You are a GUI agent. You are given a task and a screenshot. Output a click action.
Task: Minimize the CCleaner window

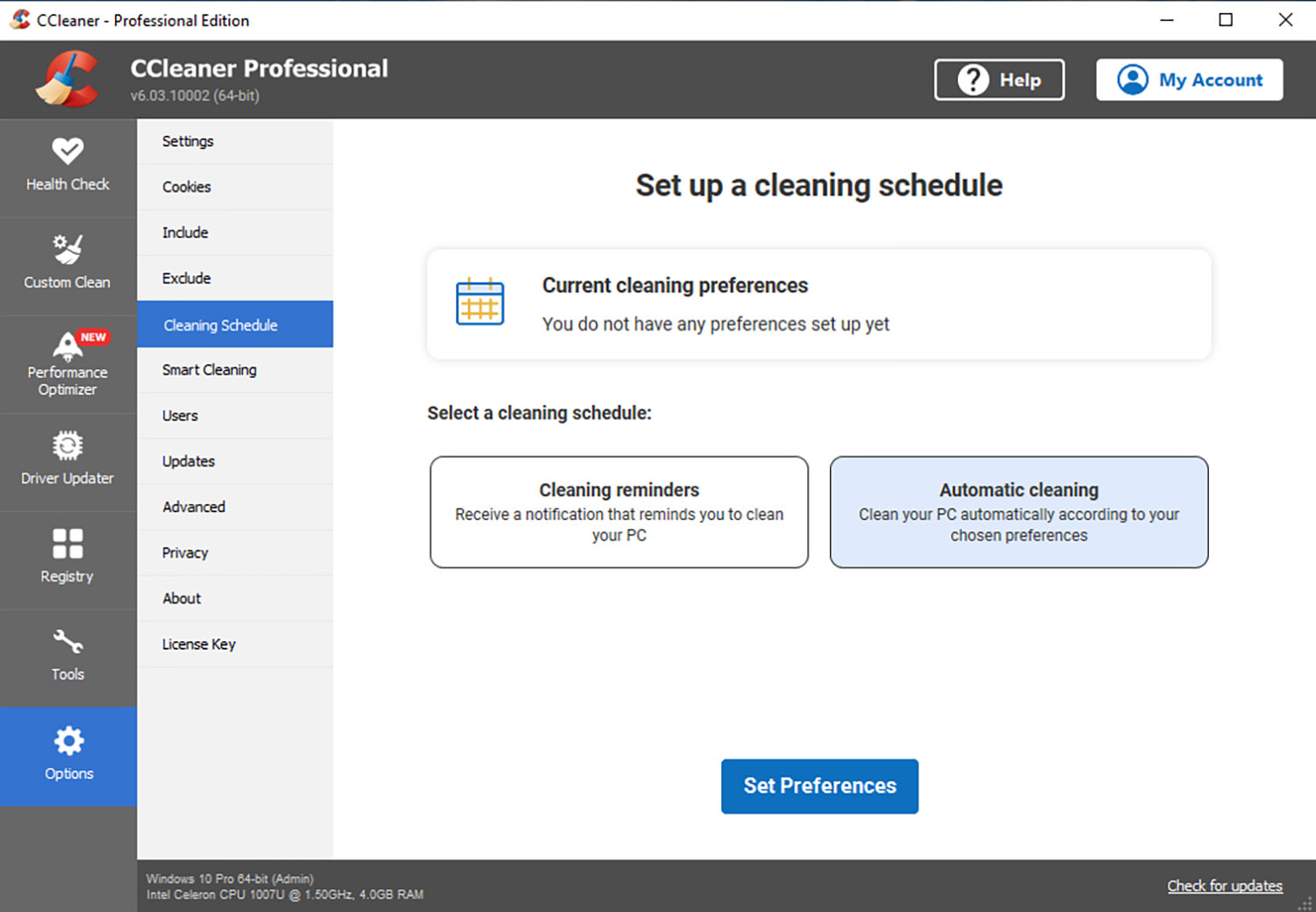click(x=1167, y=19)
